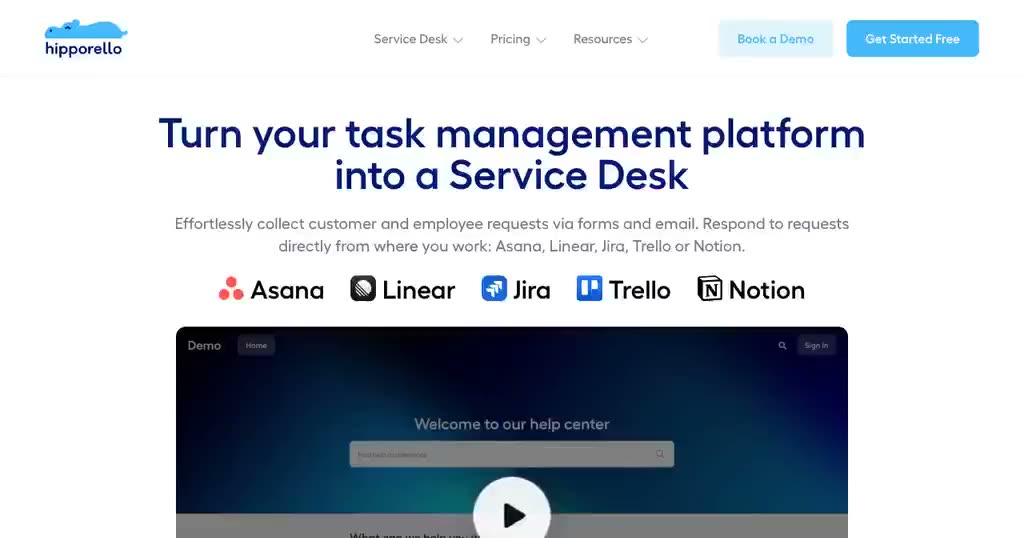Click the Trello board logo icon
This screenshot has width=1024, height=538.
589,289
